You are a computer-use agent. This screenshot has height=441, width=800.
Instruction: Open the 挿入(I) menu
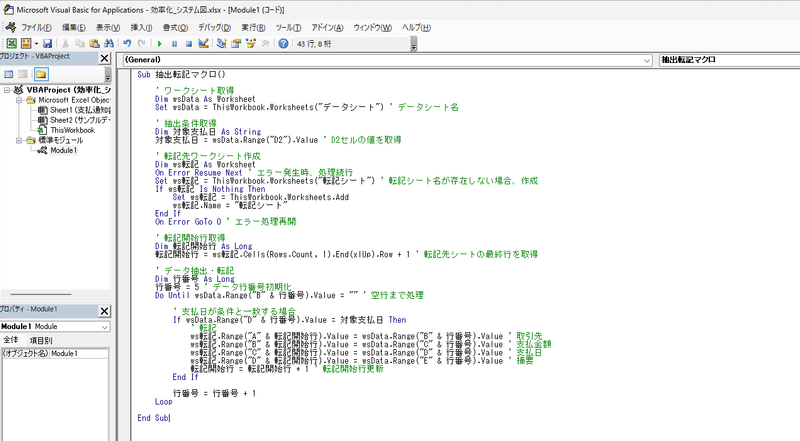[141, 28]
